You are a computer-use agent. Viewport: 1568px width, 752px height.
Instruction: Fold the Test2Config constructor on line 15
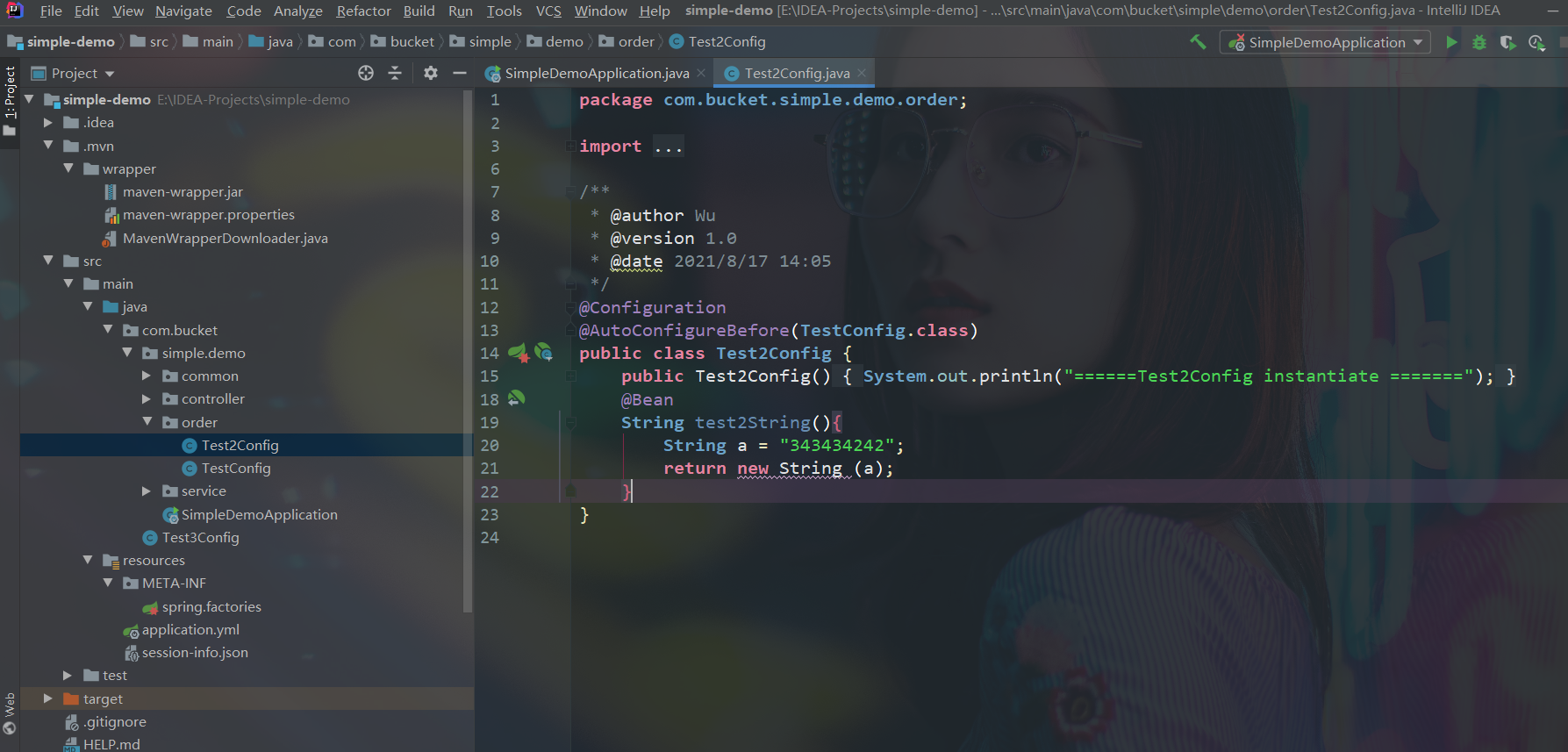570,376
